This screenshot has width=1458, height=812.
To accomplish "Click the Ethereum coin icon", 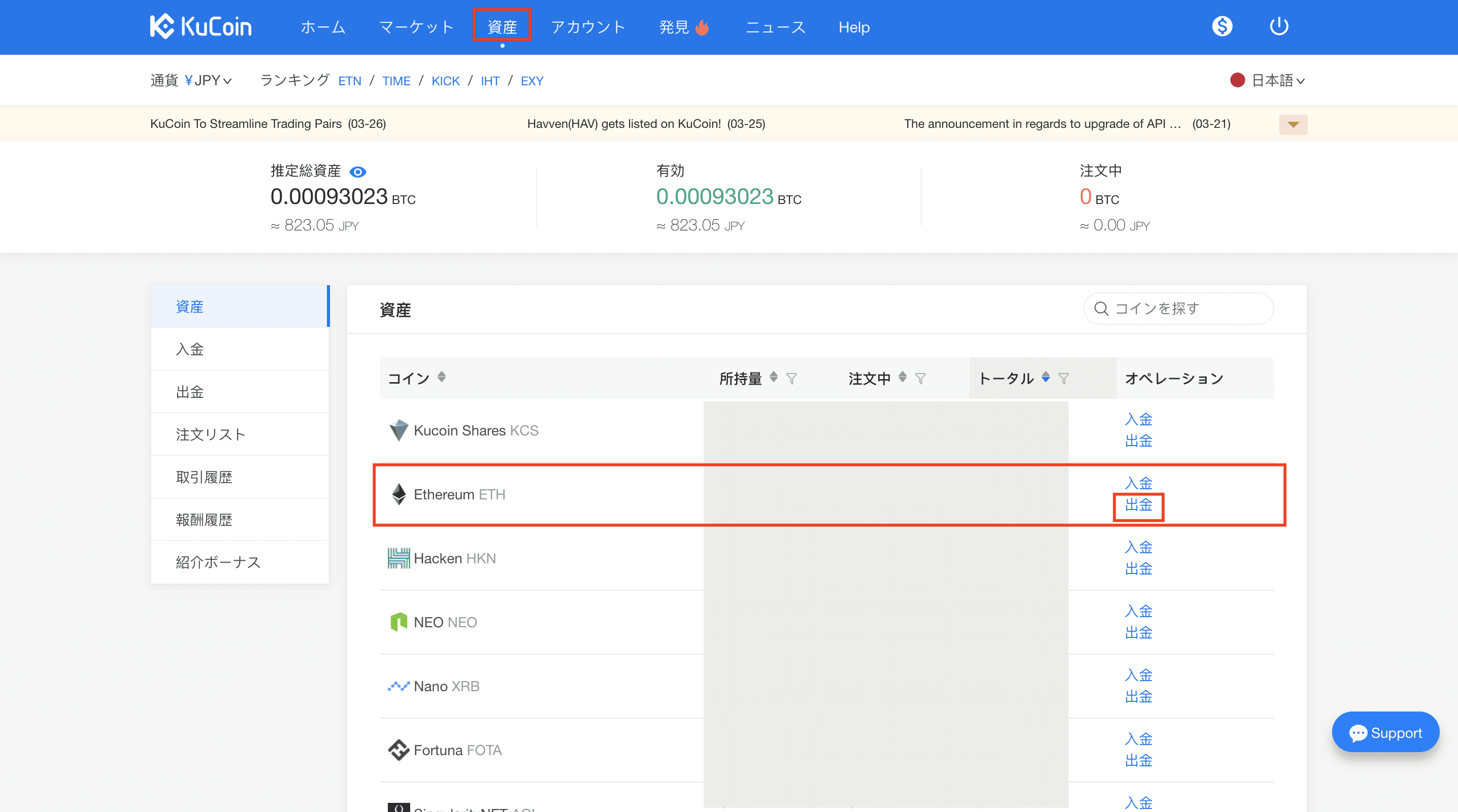I will [399, 494].
